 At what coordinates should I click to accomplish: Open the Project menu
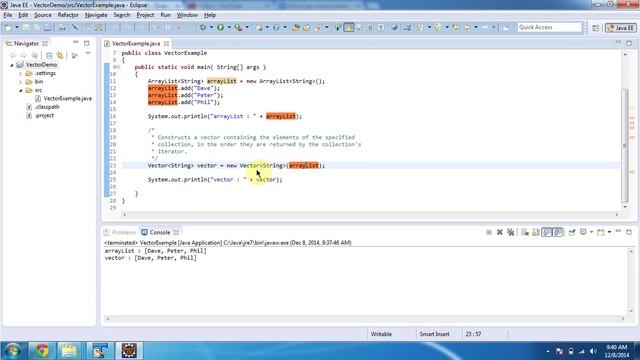[x=145, y=15]
